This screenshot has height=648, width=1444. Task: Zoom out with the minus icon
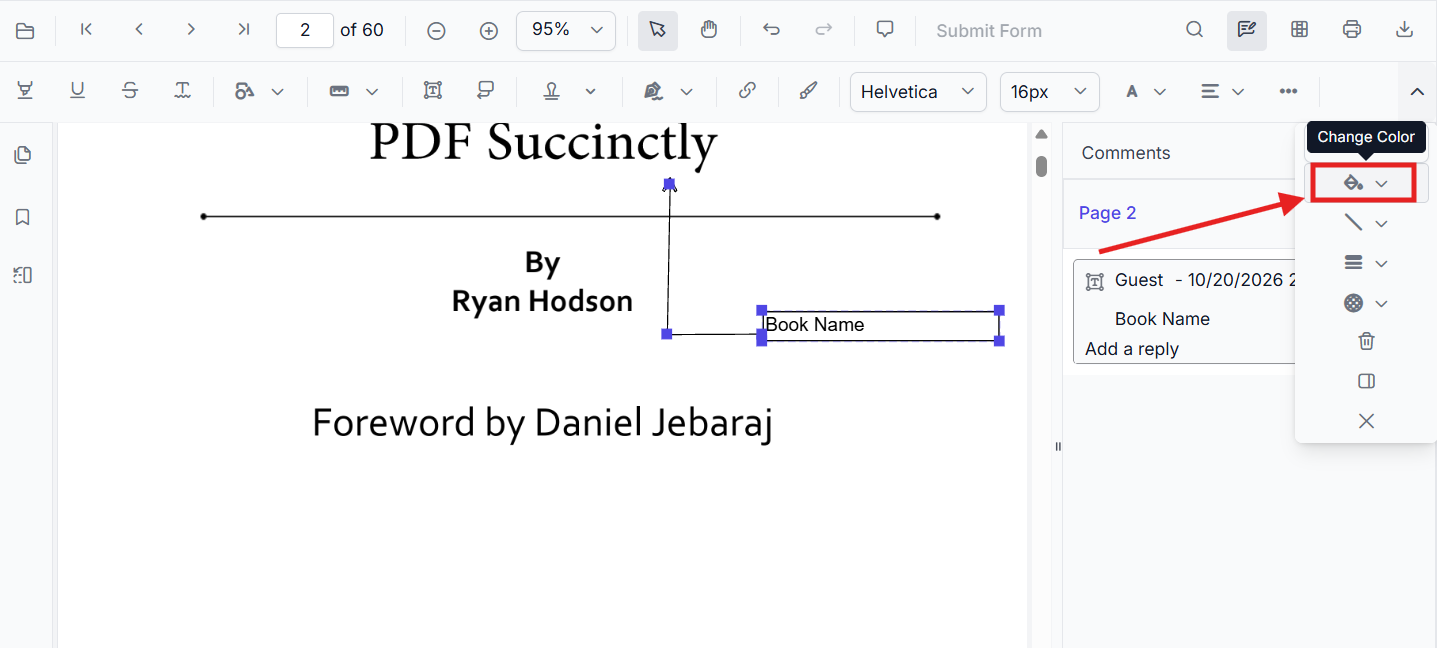point(436,31)
